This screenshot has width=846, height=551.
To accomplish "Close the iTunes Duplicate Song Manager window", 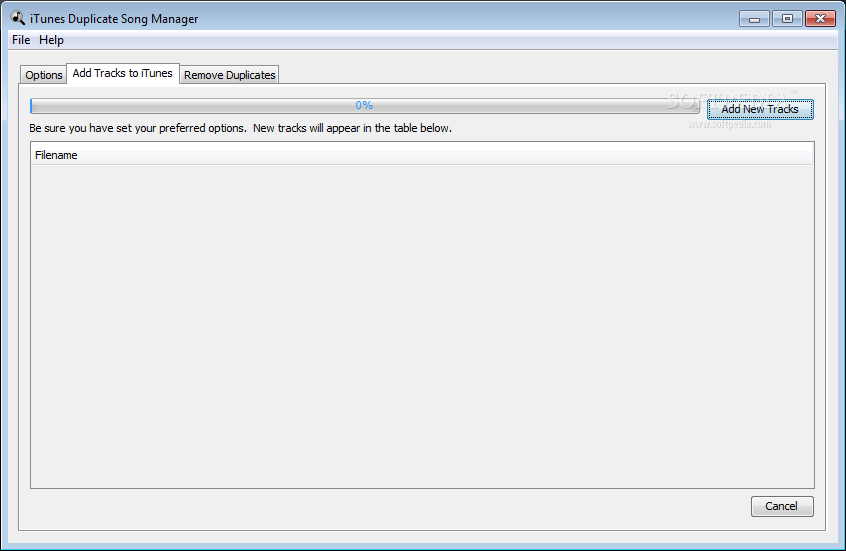I will coord(820,19).
